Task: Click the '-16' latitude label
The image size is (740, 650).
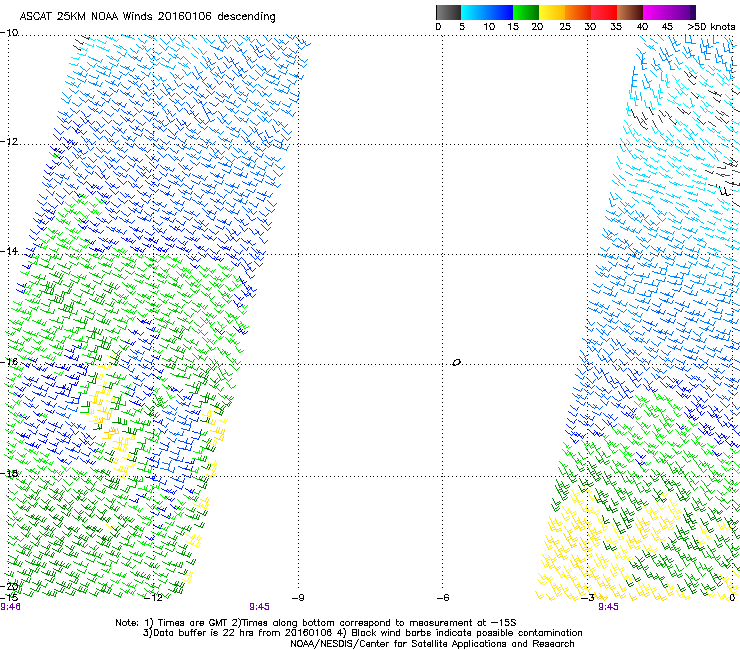Action: point(9,361)
